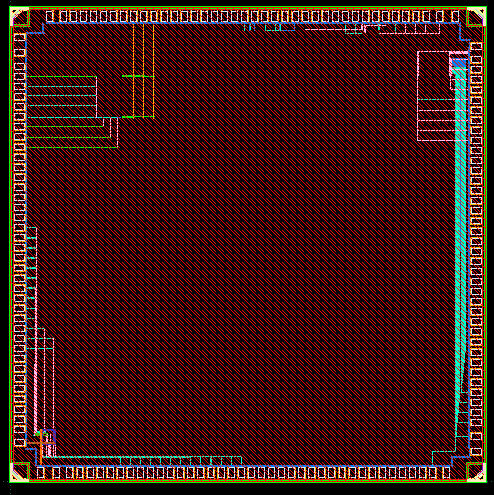Select the orange dashed vertical wires at upper left

143,71
